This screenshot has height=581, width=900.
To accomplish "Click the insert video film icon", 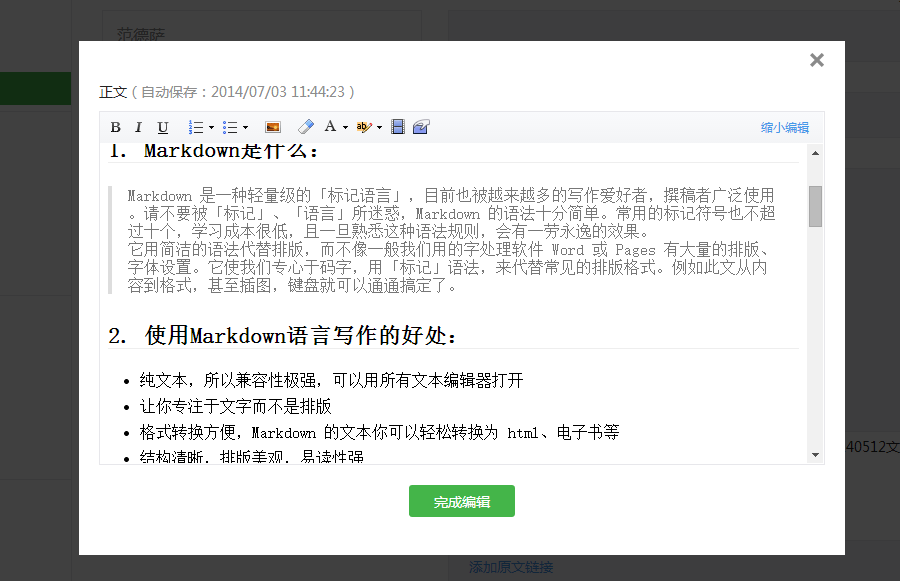I will (398, 127).
